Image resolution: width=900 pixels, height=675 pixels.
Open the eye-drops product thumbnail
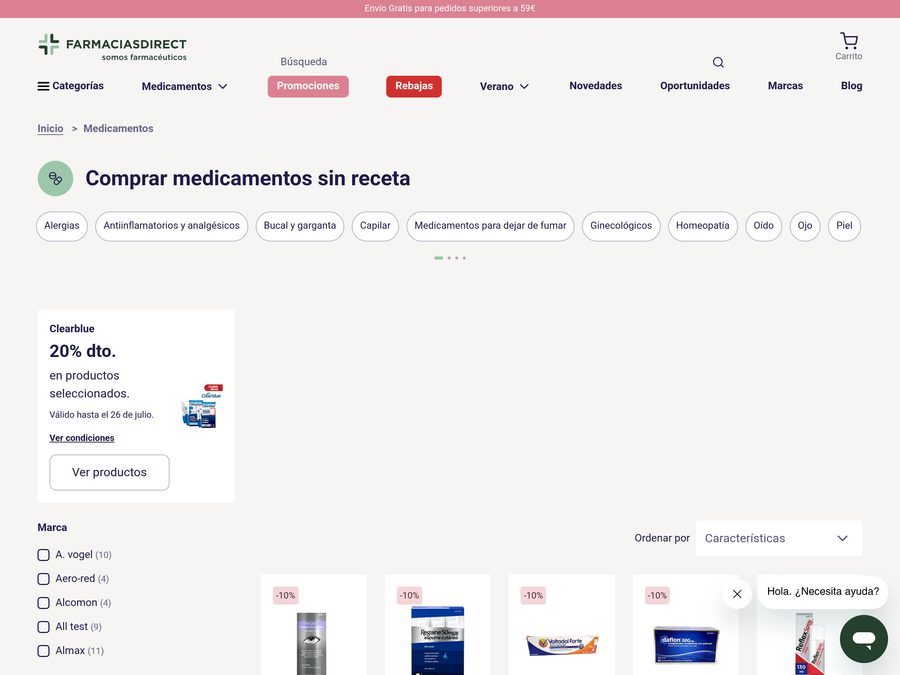tap(312, 643)
